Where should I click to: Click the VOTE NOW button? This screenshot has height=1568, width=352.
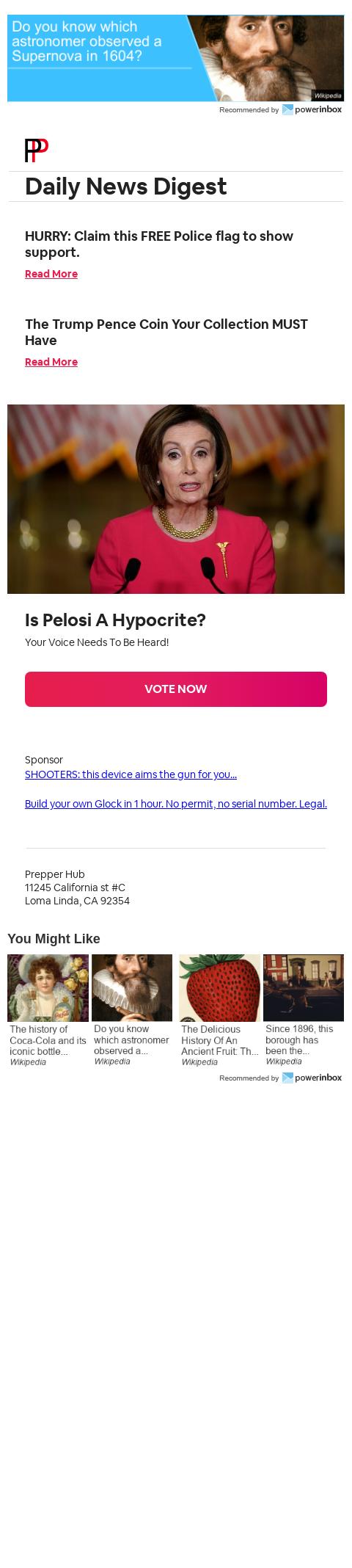176,689
